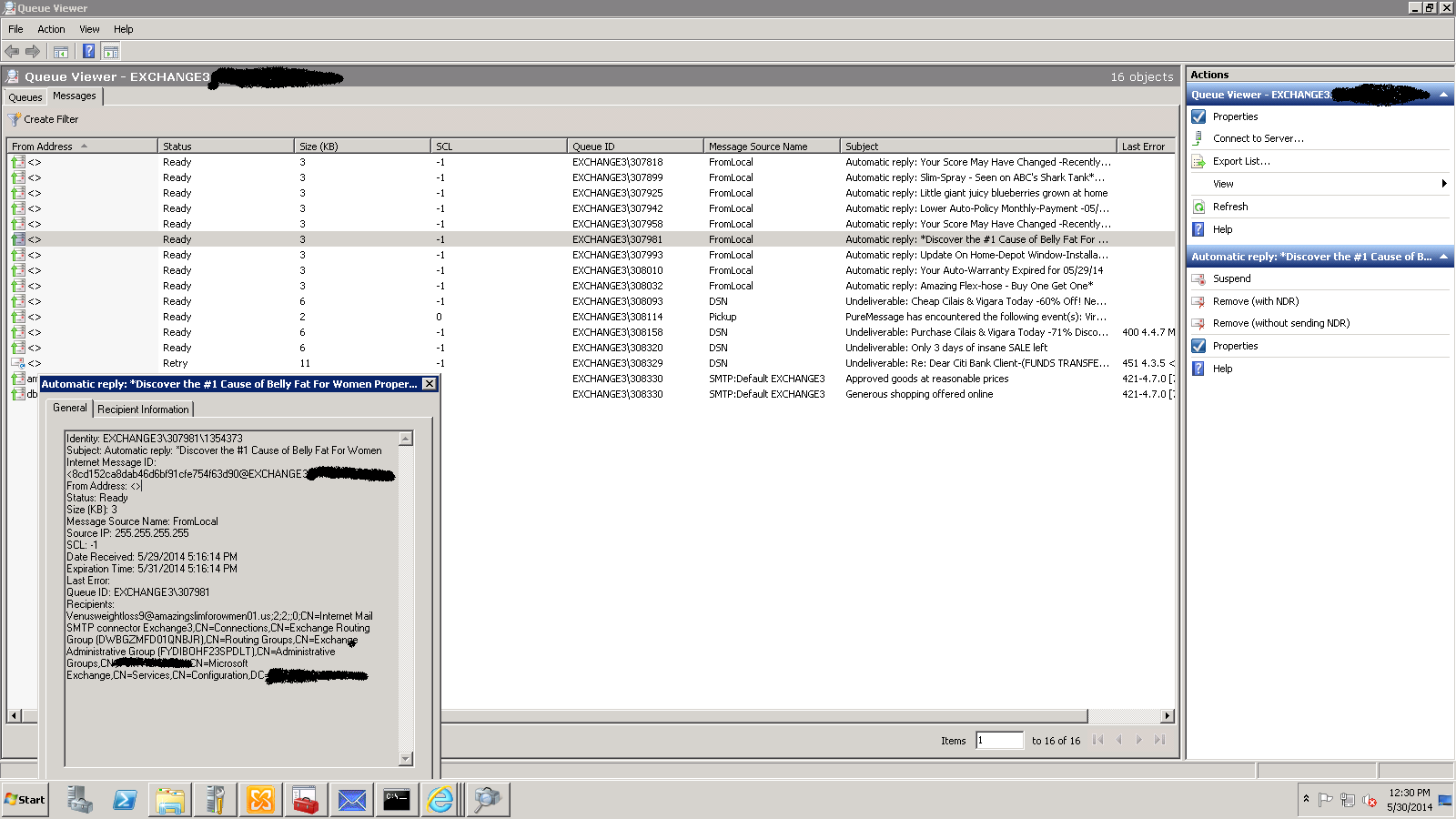The height and width of the screenshot is (819, 1456).
Task: Sort by the Status column header
Action: 226,146
